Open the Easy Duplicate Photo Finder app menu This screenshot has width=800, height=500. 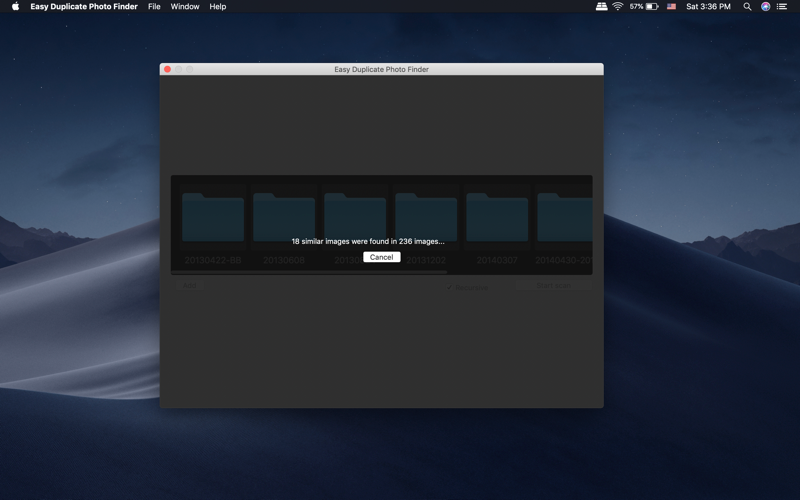click(84, 7)
